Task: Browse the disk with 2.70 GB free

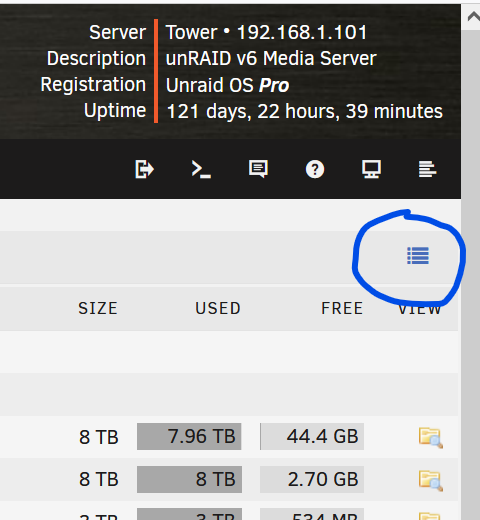Action: (431, 480)
